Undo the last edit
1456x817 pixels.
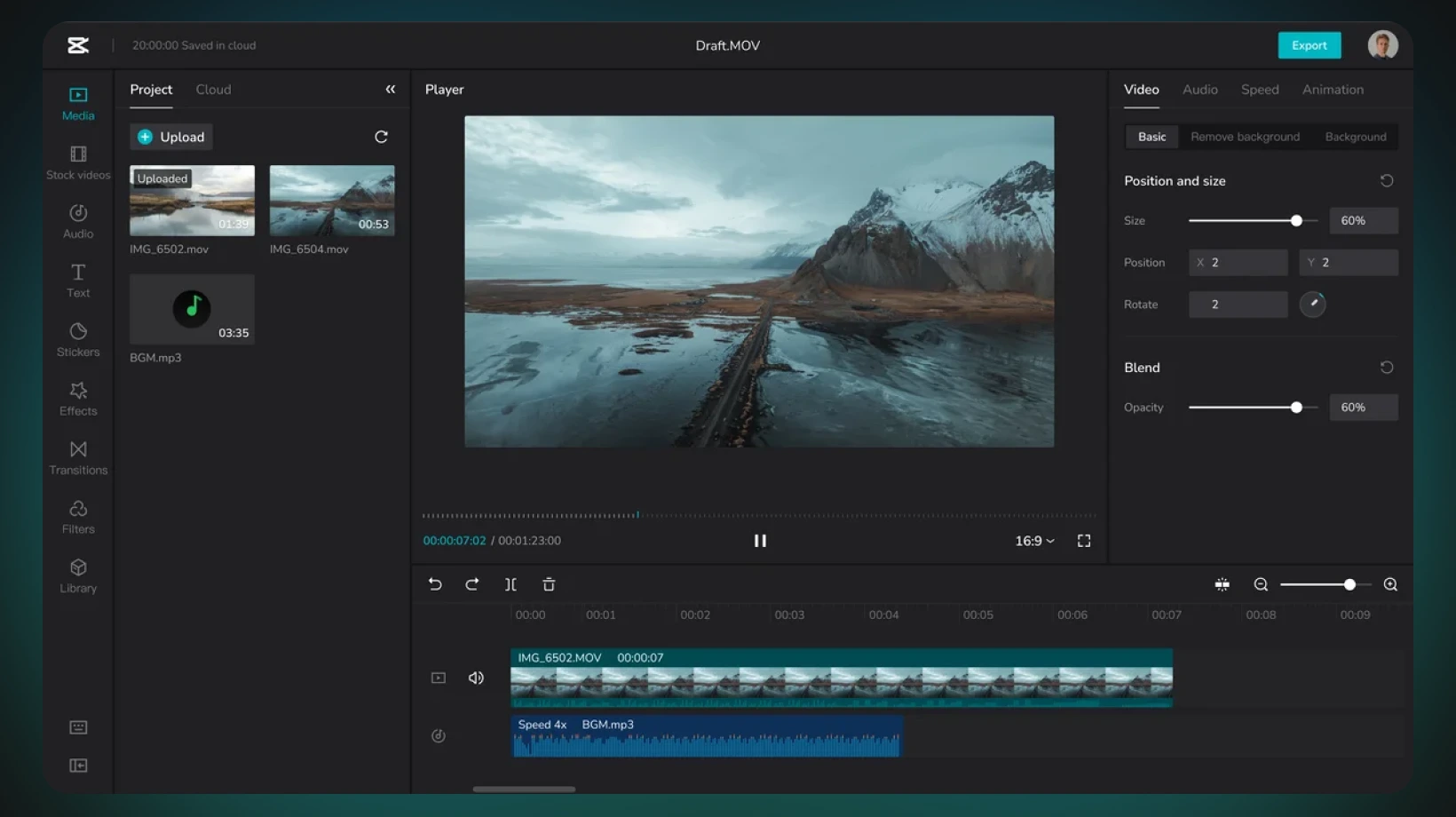pyautogui.click(x=435, y=584)
